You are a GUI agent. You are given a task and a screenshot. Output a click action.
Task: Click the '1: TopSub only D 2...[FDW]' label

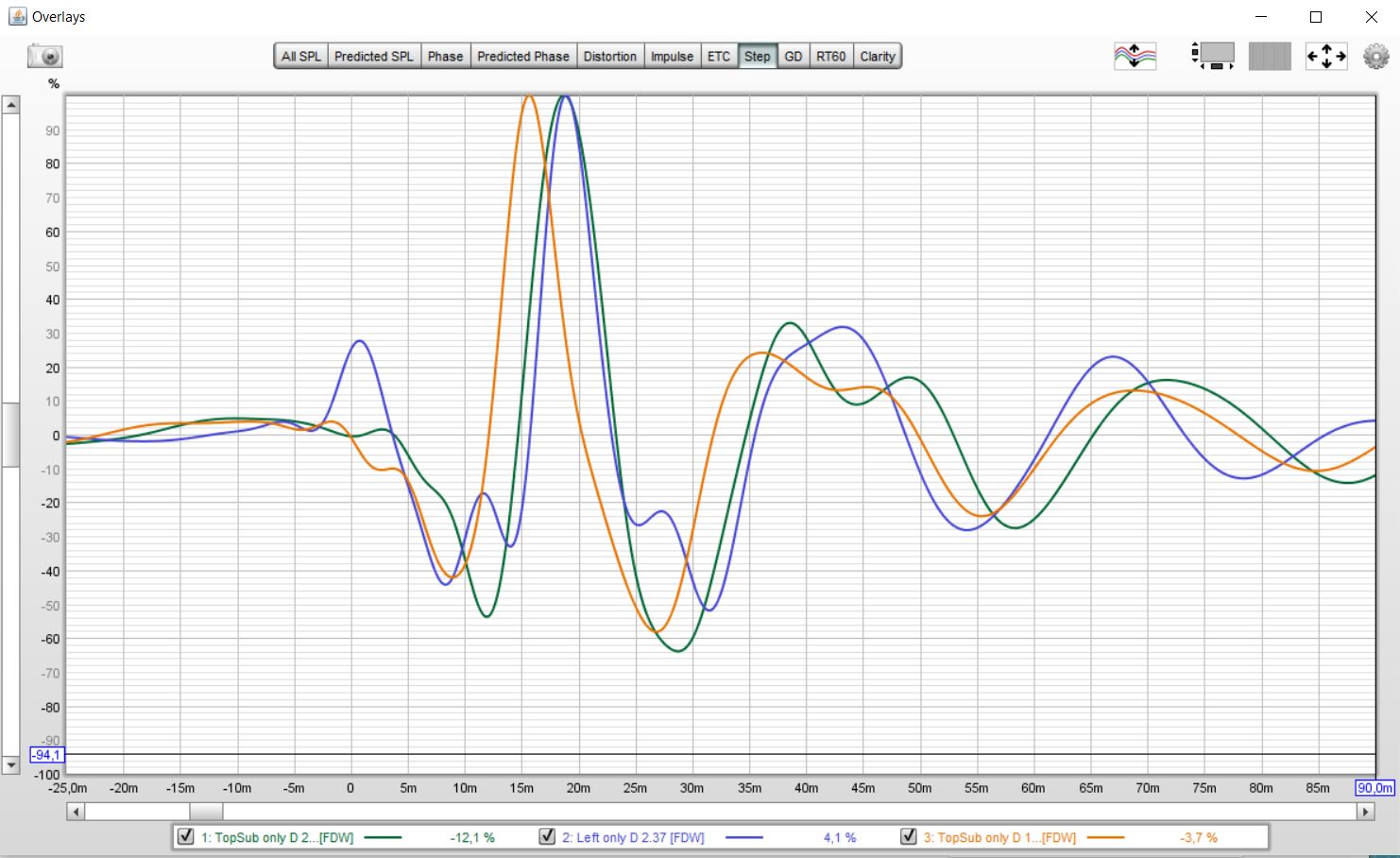tap(277, 837)
